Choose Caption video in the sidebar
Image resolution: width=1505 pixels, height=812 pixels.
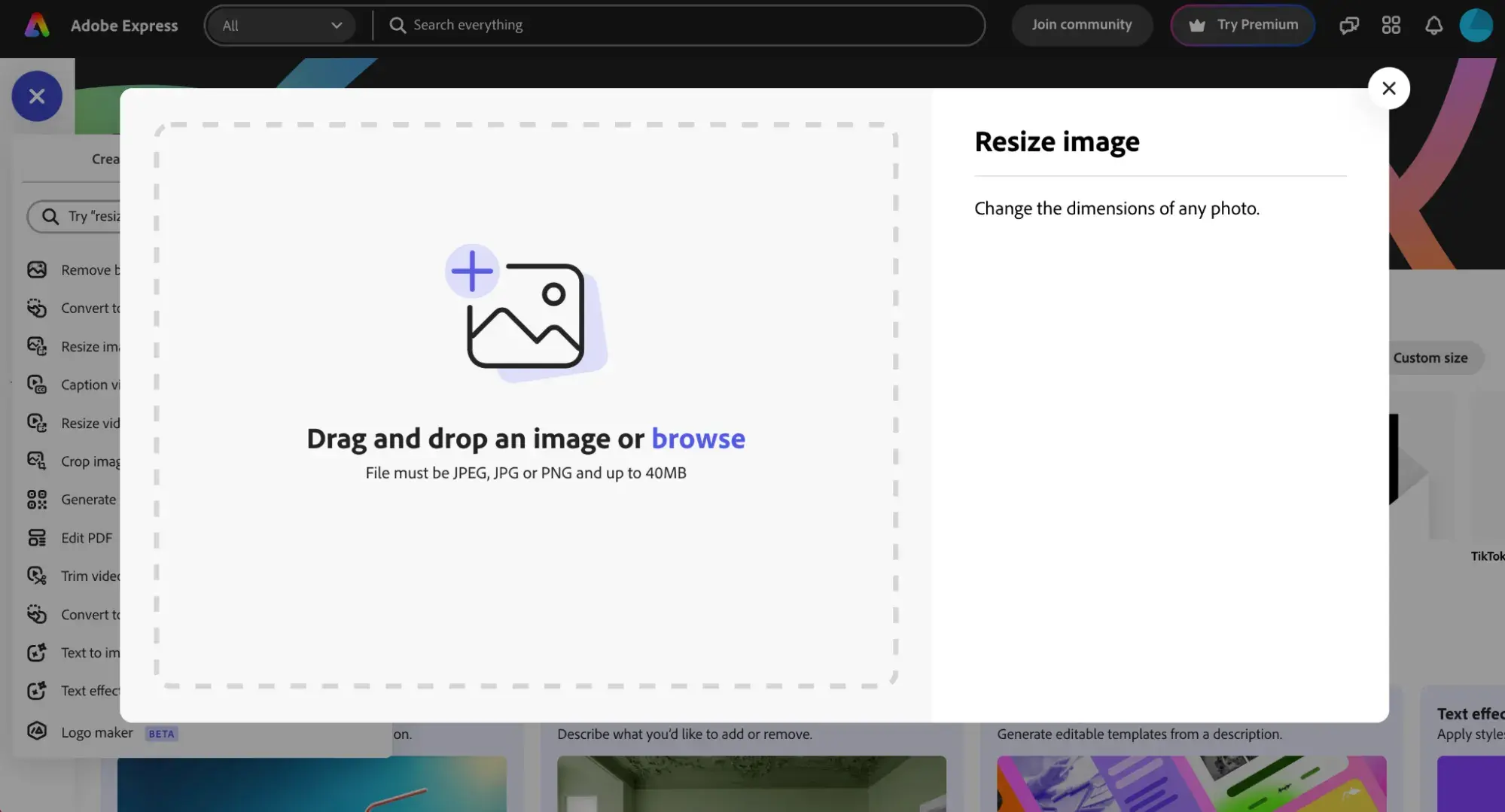90,385
